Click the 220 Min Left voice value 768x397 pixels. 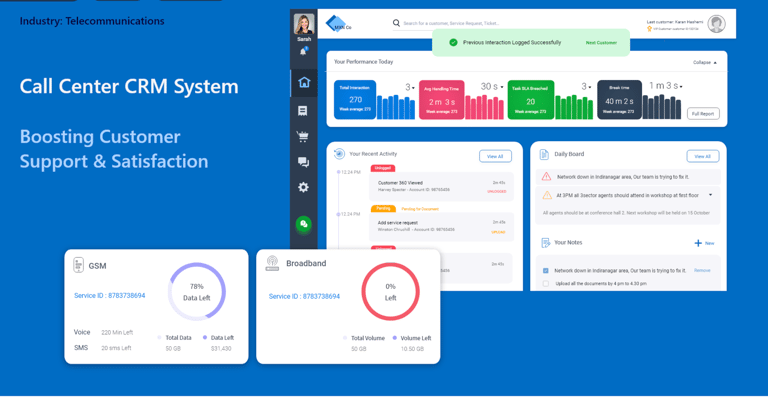pos(117,332)
